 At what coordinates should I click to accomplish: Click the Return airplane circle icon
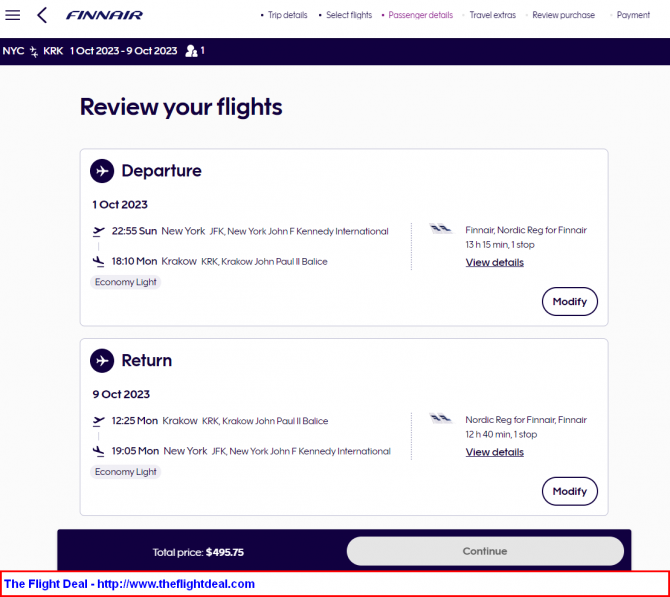coord(102,360)
